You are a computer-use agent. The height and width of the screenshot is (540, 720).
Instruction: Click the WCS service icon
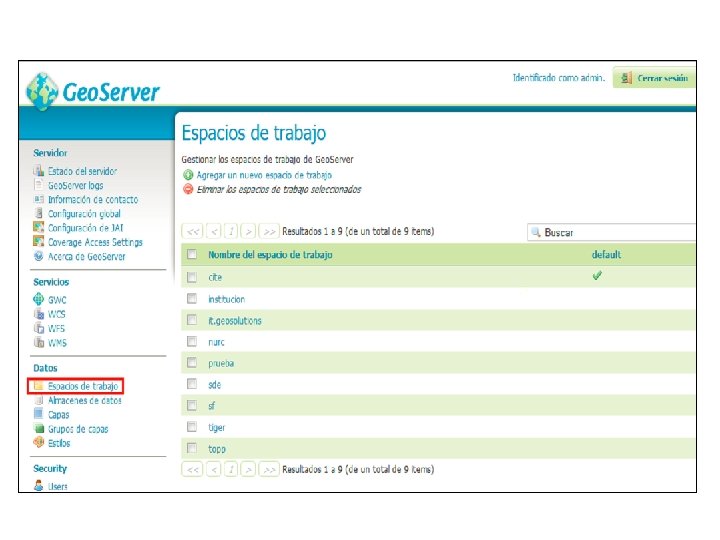click(x=39, y=314)
